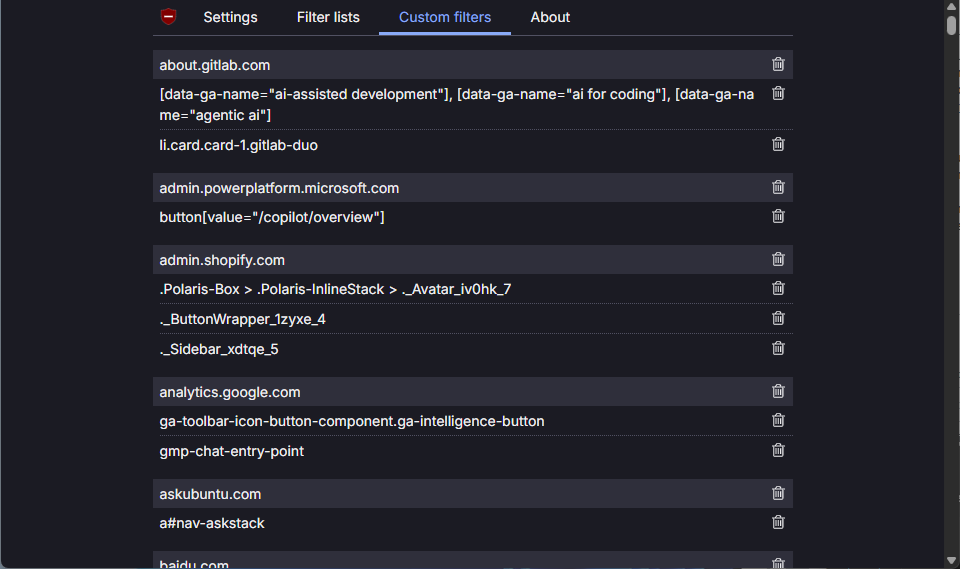This screenshot has height=569, width=960.
Task: Delete the data-ga-name ai-assisted development filter
Action: click(778, 93)
